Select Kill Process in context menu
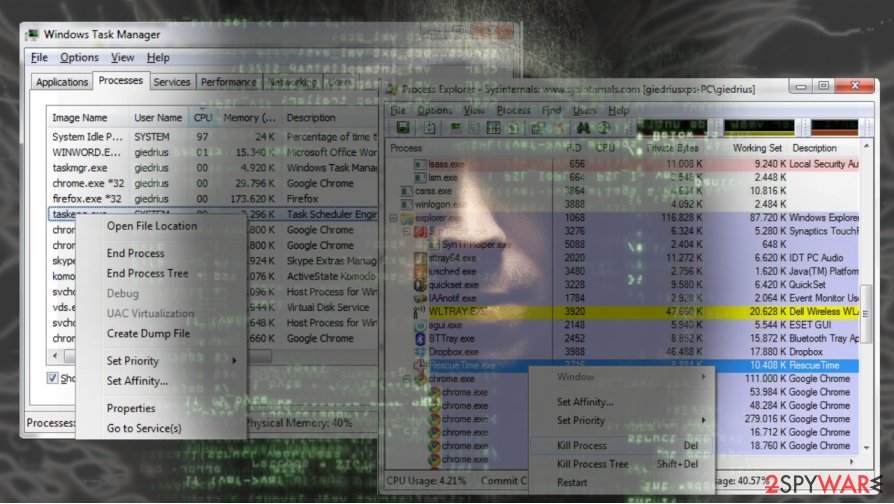 click(621, 445)
